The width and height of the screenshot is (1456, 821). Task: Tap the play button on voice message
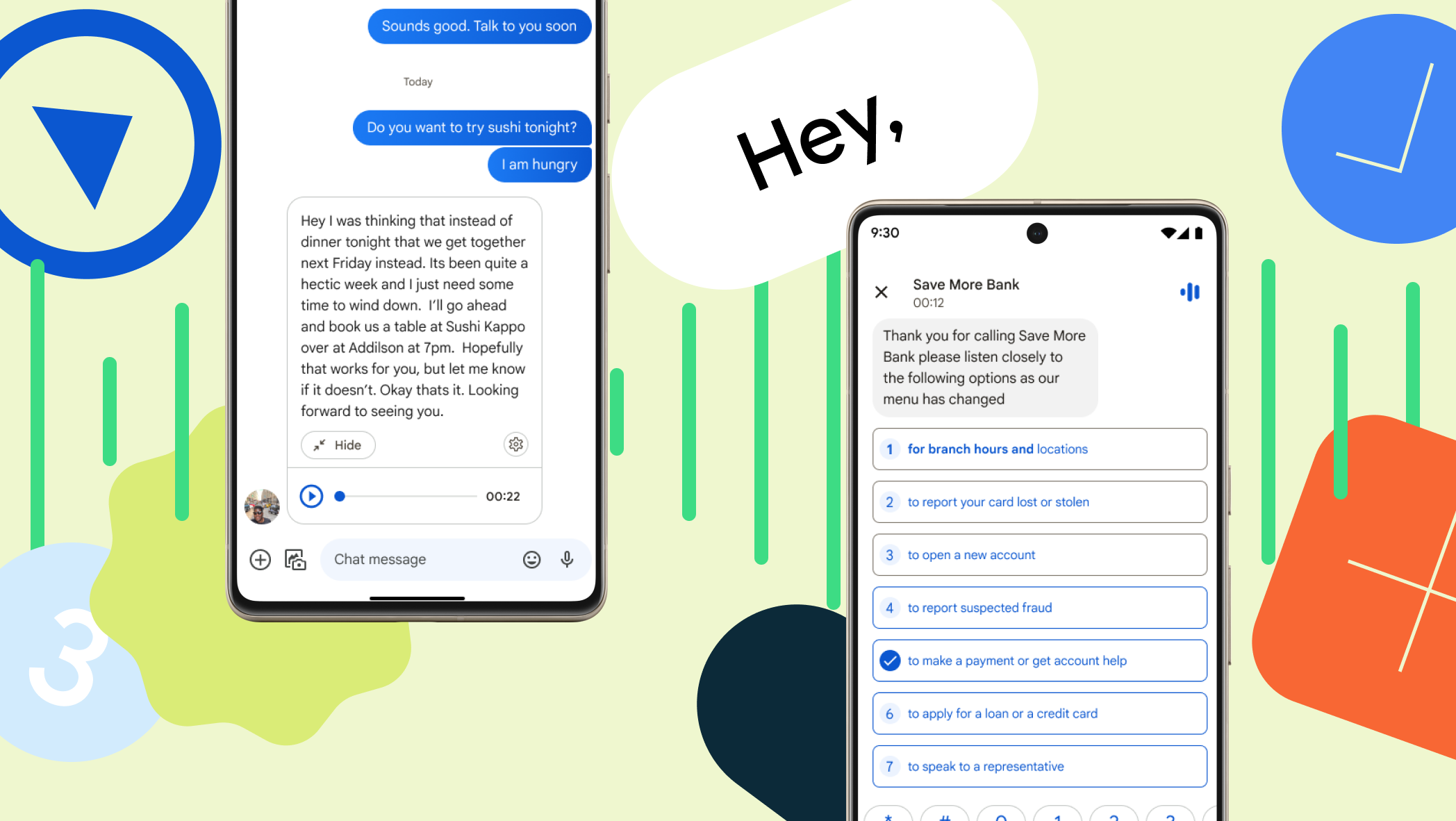tap(312, 496)
